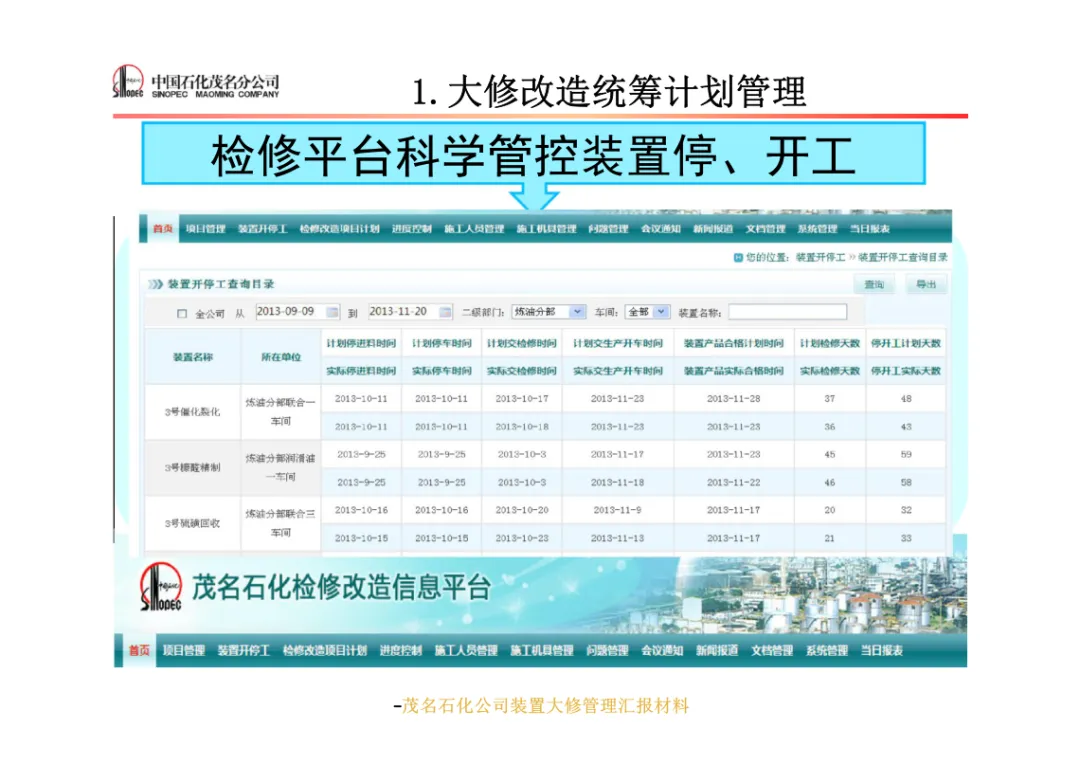Tick the 全公司 checkbox
1080x765 pixels.
click(x=182, y=313)
